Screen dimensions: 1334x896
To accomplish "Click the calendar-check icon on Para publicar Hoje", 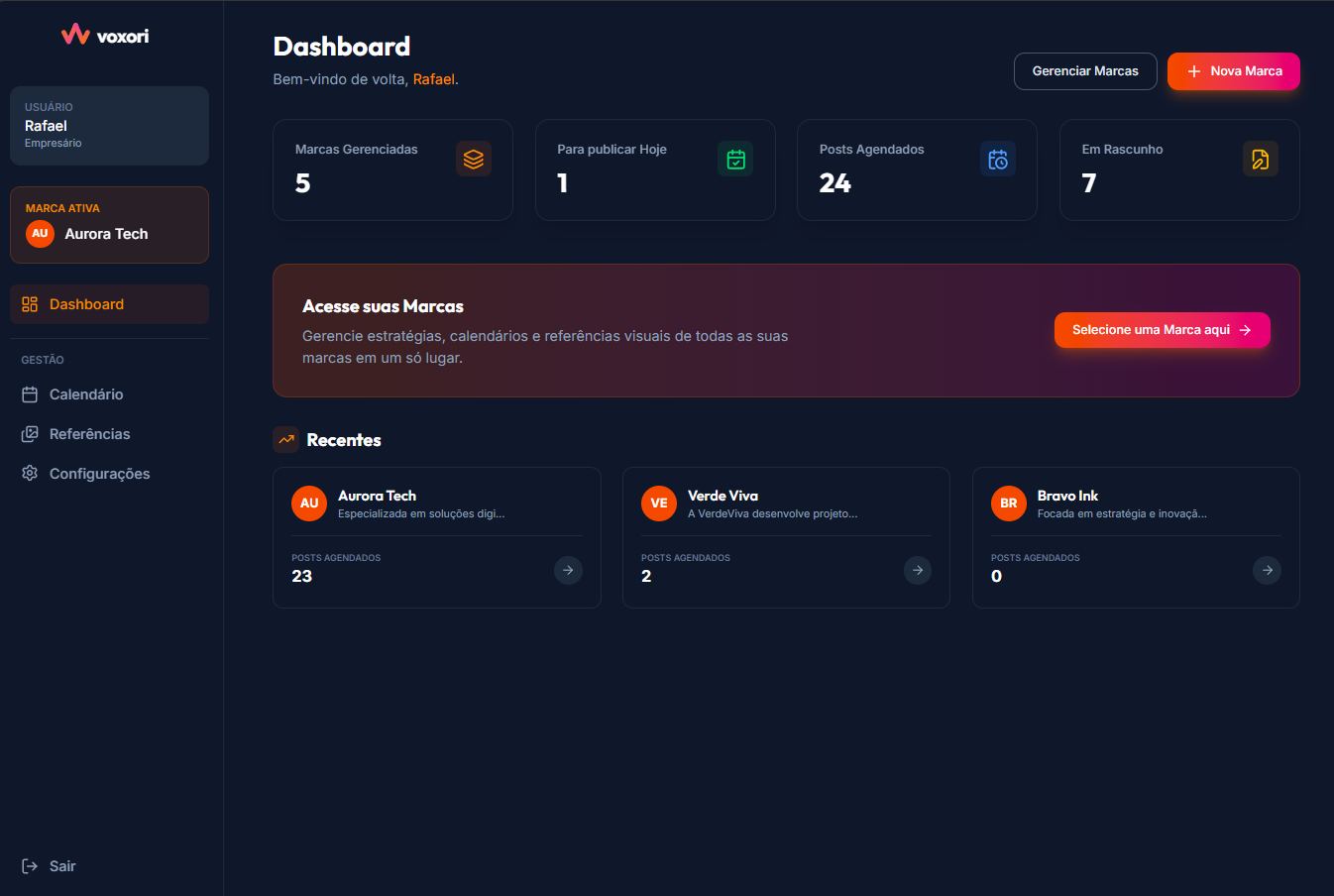I will [x=735, y=159].
